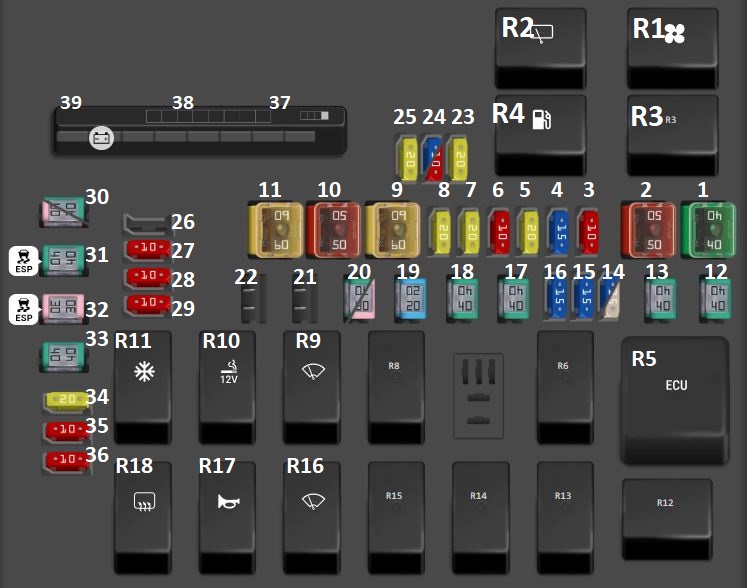Click the windshield wiper icon on relay R2
Viewport: 747px width, 588px height.
542,33
